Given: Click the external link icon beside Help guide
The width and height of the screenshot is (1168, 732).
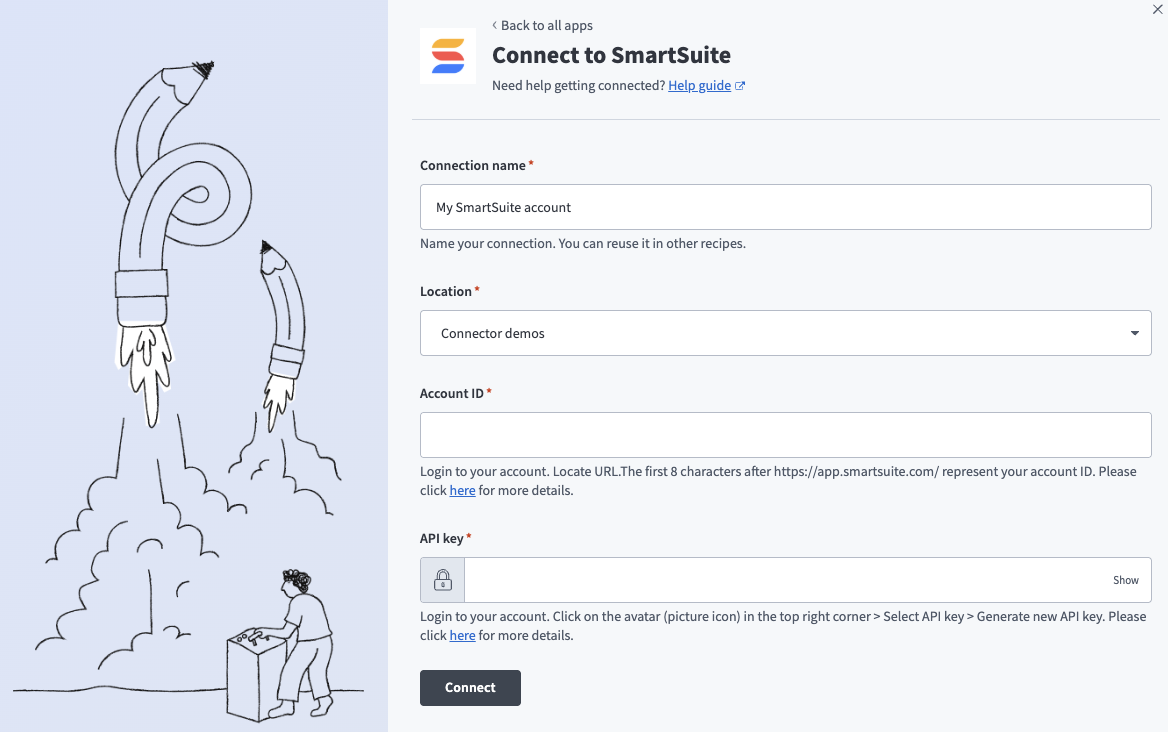Looking at the screenshot, I should click(739, 84).
